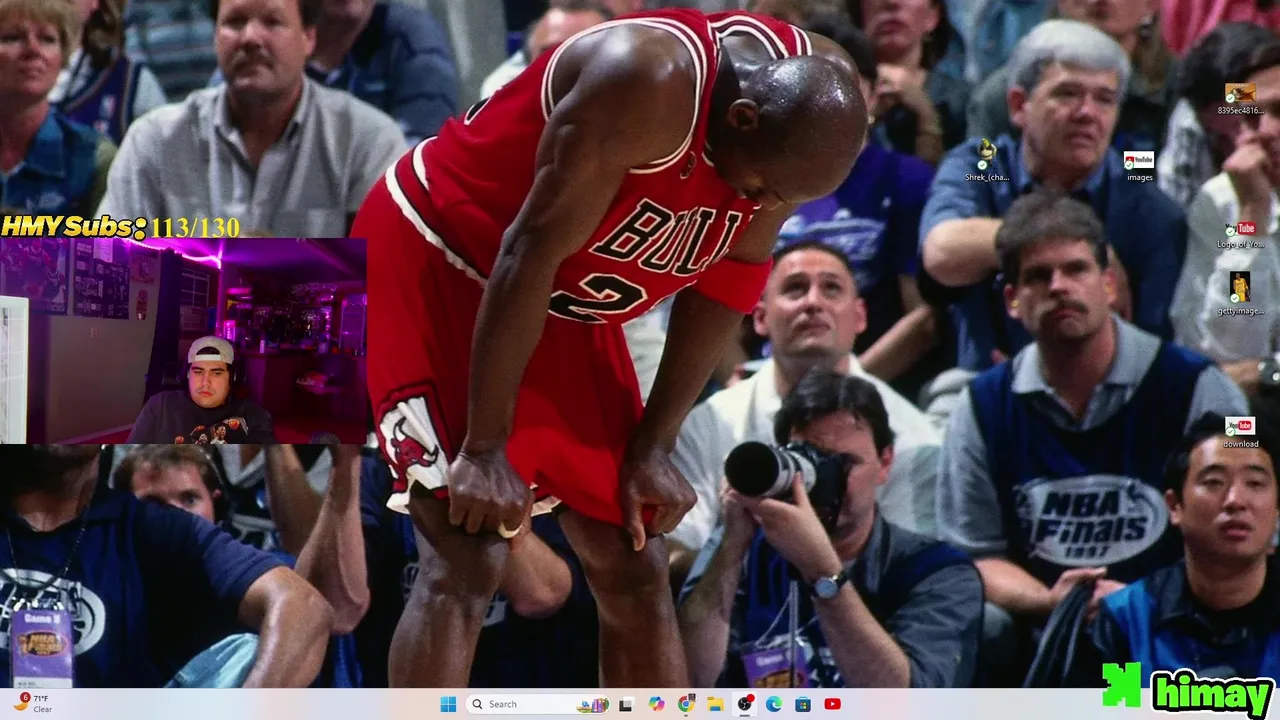Select the Logo_of_You... desktop file
The image size is (1280, 720).
pyautogui.click(x=1240, y=235)
